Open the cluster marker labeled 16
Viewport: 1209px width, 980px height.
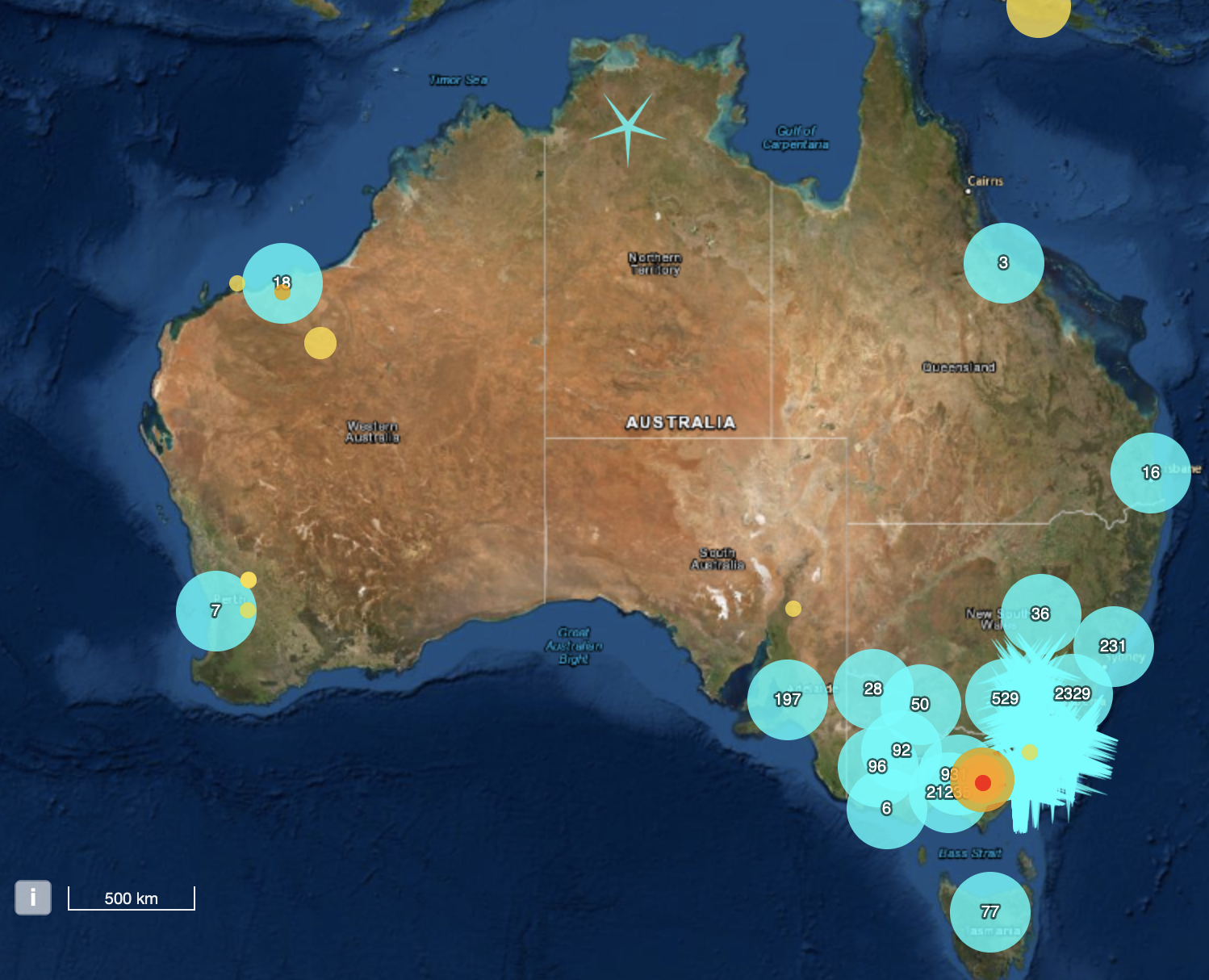1151,473
